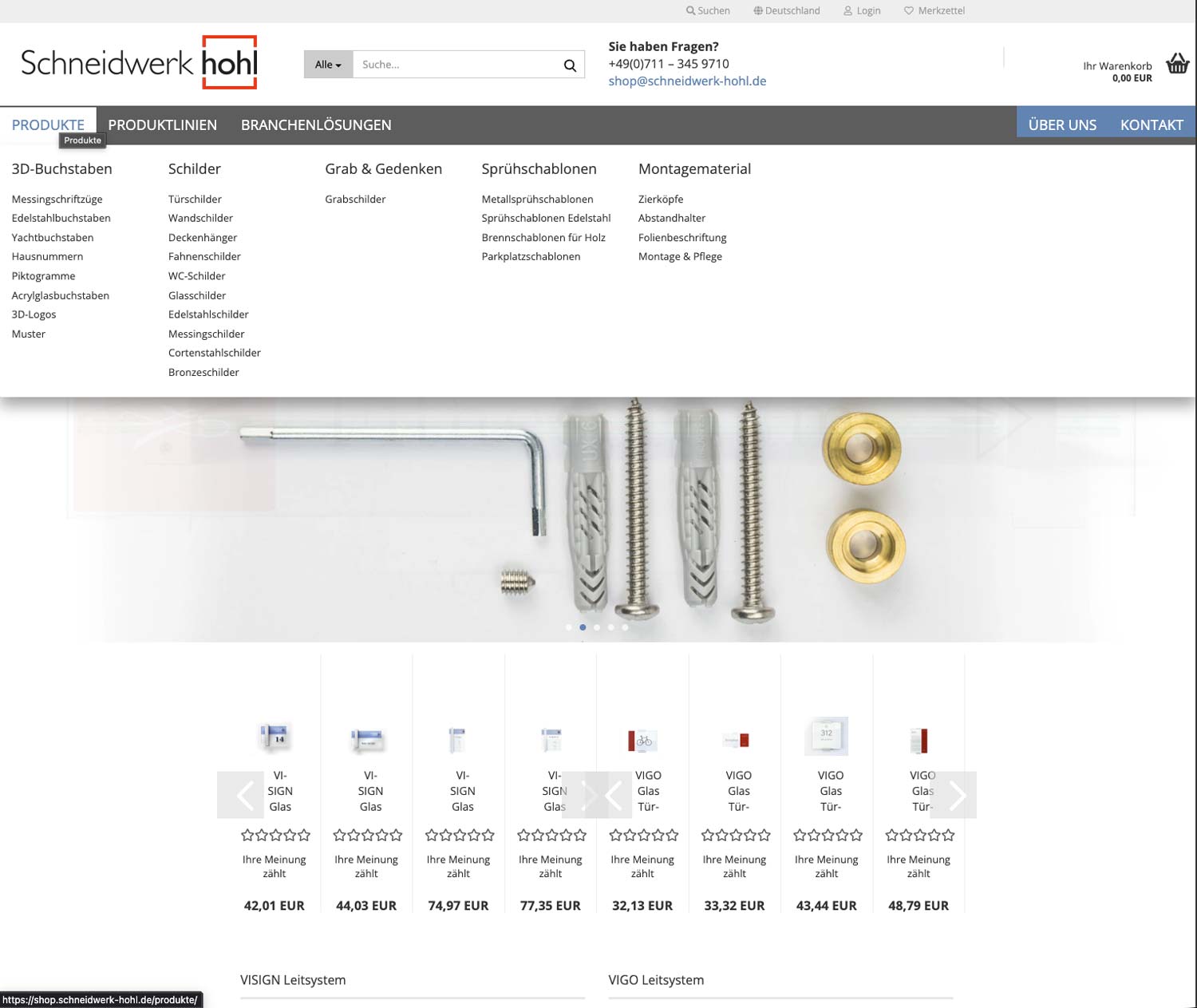Image resolution: width=1197 pixels, height=1008 pixels.
Task: Click the search magnifier button
Action: pyautogui.click(x=570, y=65)
